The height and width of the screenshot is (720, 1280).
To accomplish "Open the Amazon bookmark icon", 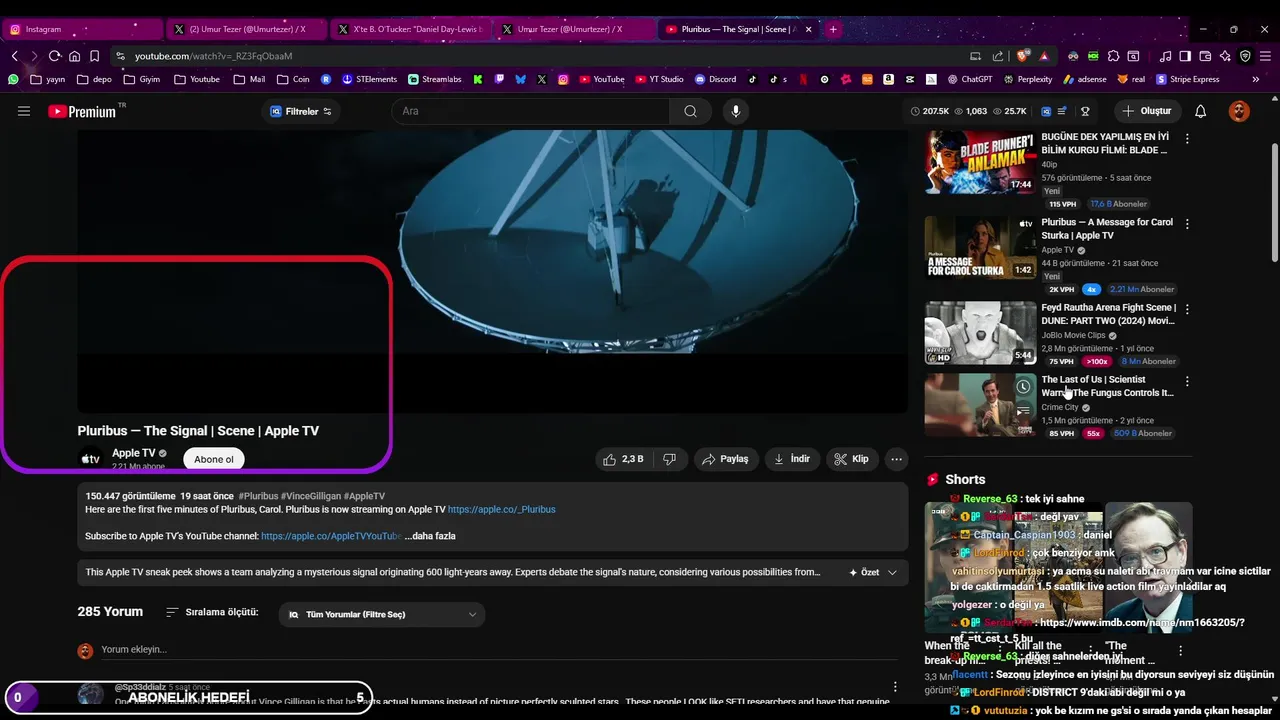I will 889,79.
